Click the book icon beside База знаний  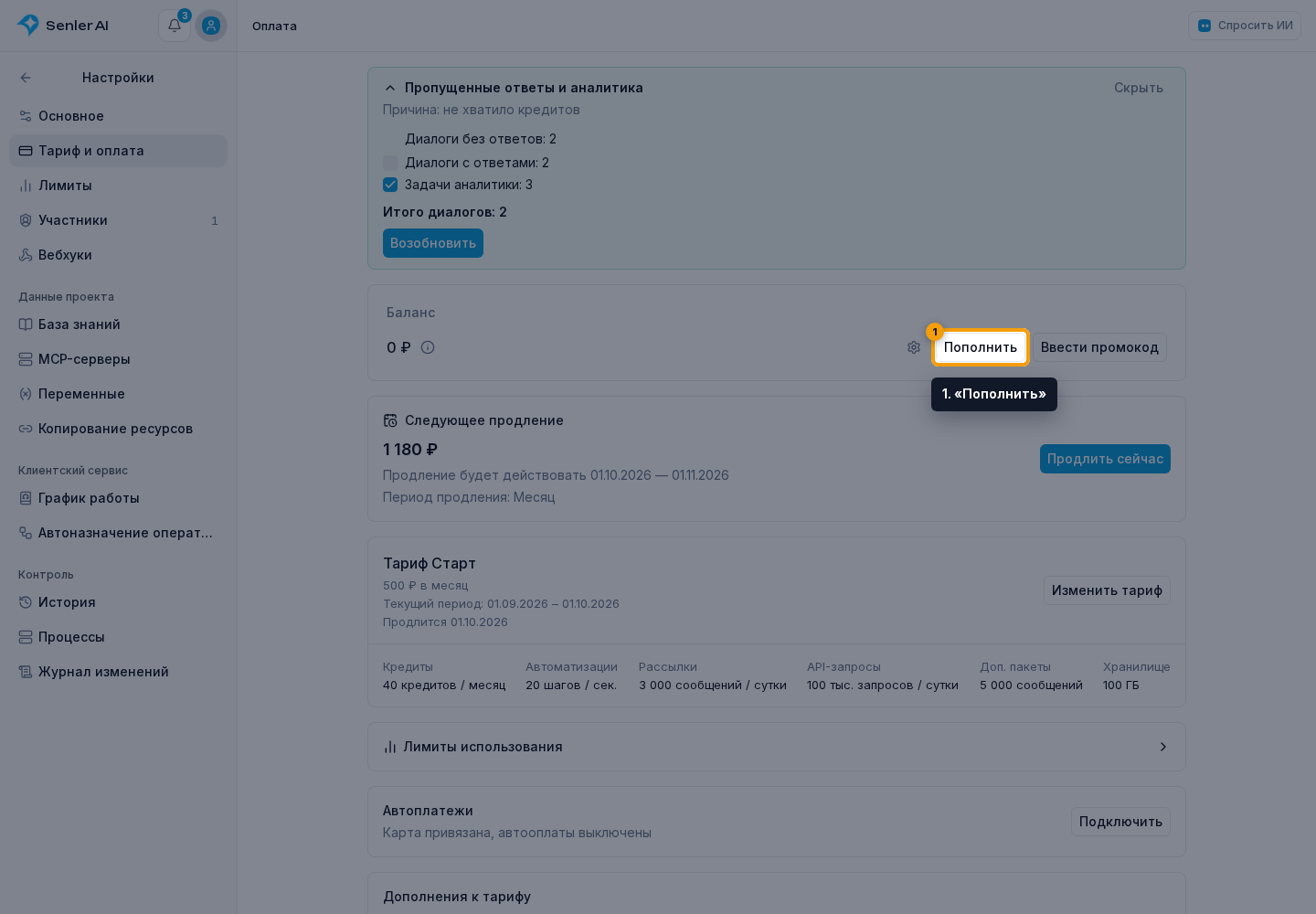26,324
